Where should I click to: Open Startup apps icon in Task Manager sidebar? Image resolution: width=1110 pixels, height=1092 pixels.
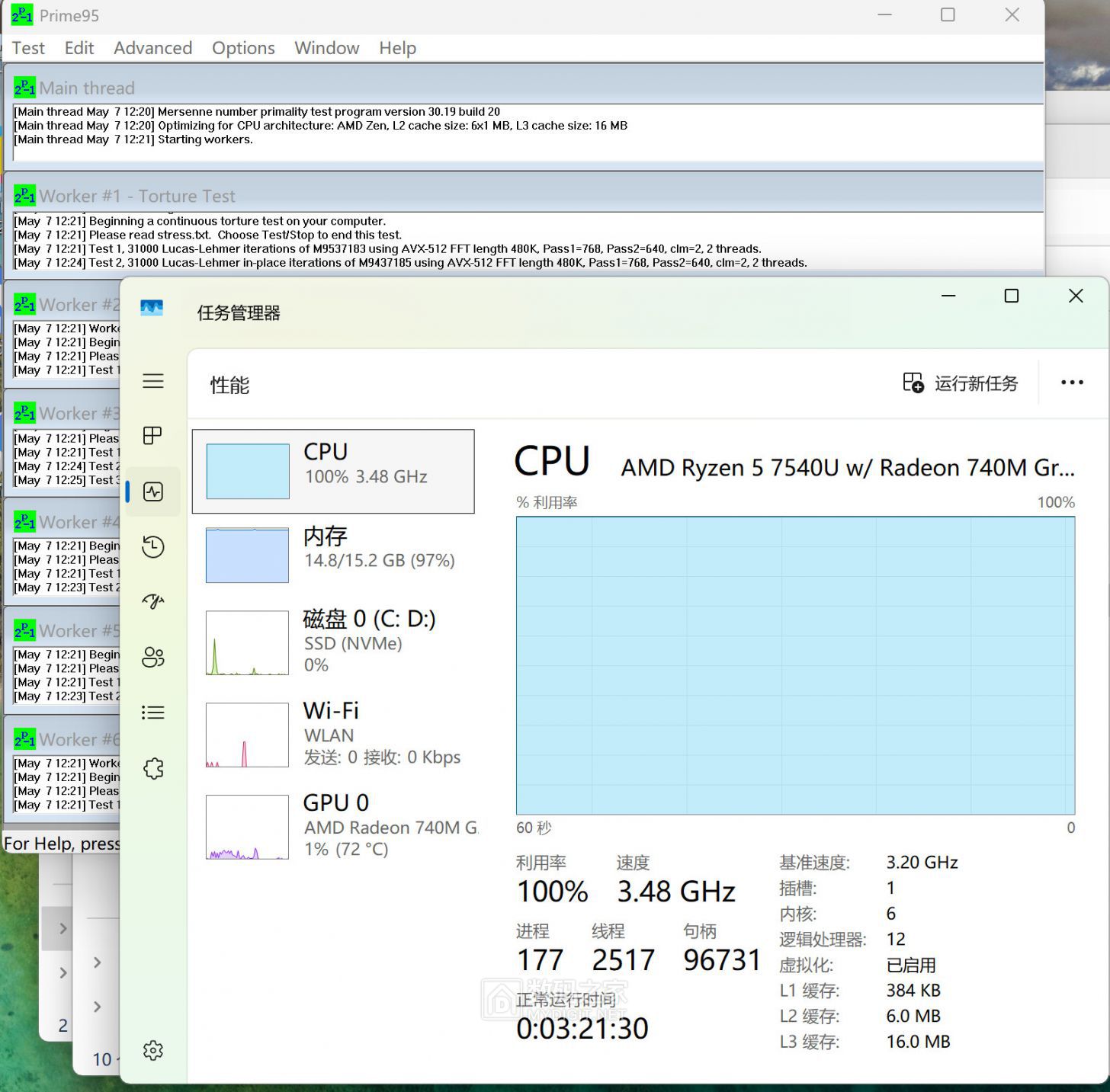(x=153, y=601)
